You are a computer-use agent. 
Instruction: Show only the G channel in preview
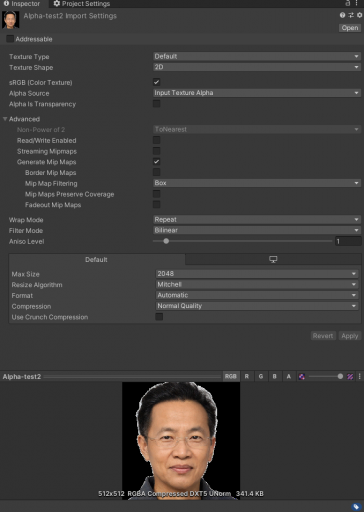[261, 377]
